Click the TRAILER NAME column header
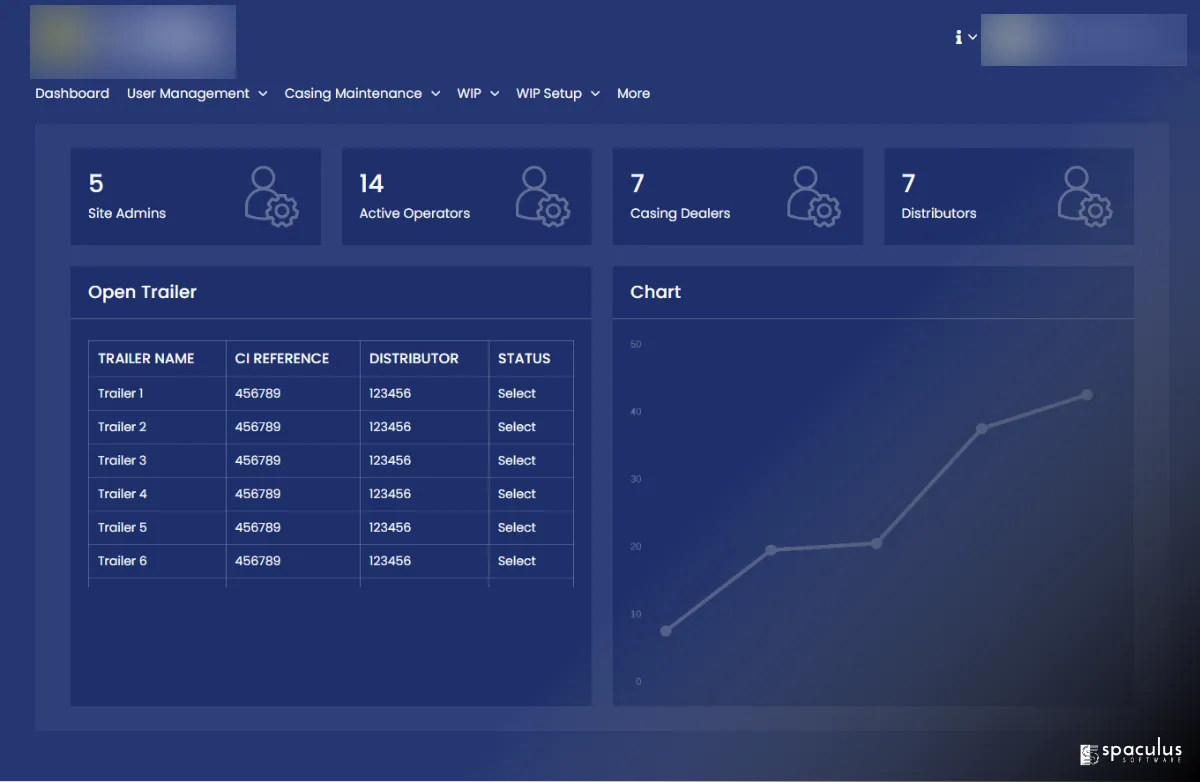 (x=146, y=358)
